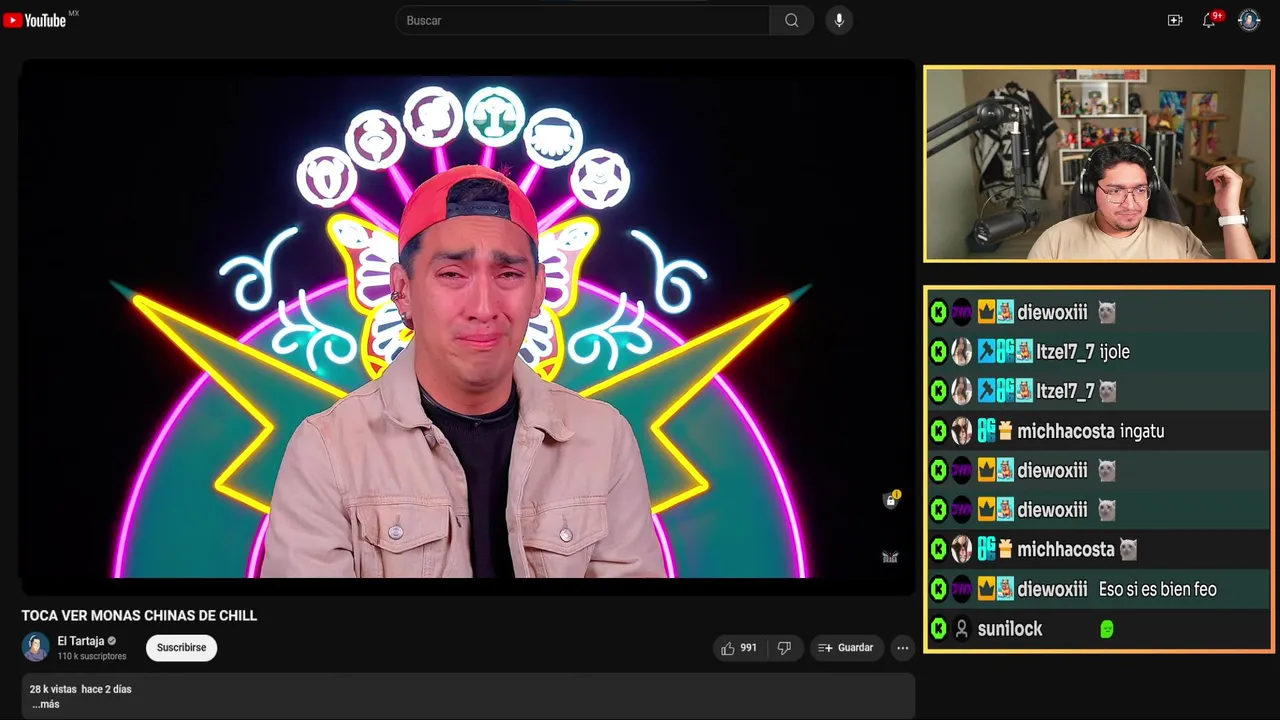The width and height of the screenshot is (1280, 720).
Task: Expand the description with ...más
Action: [x=45, y=704]
